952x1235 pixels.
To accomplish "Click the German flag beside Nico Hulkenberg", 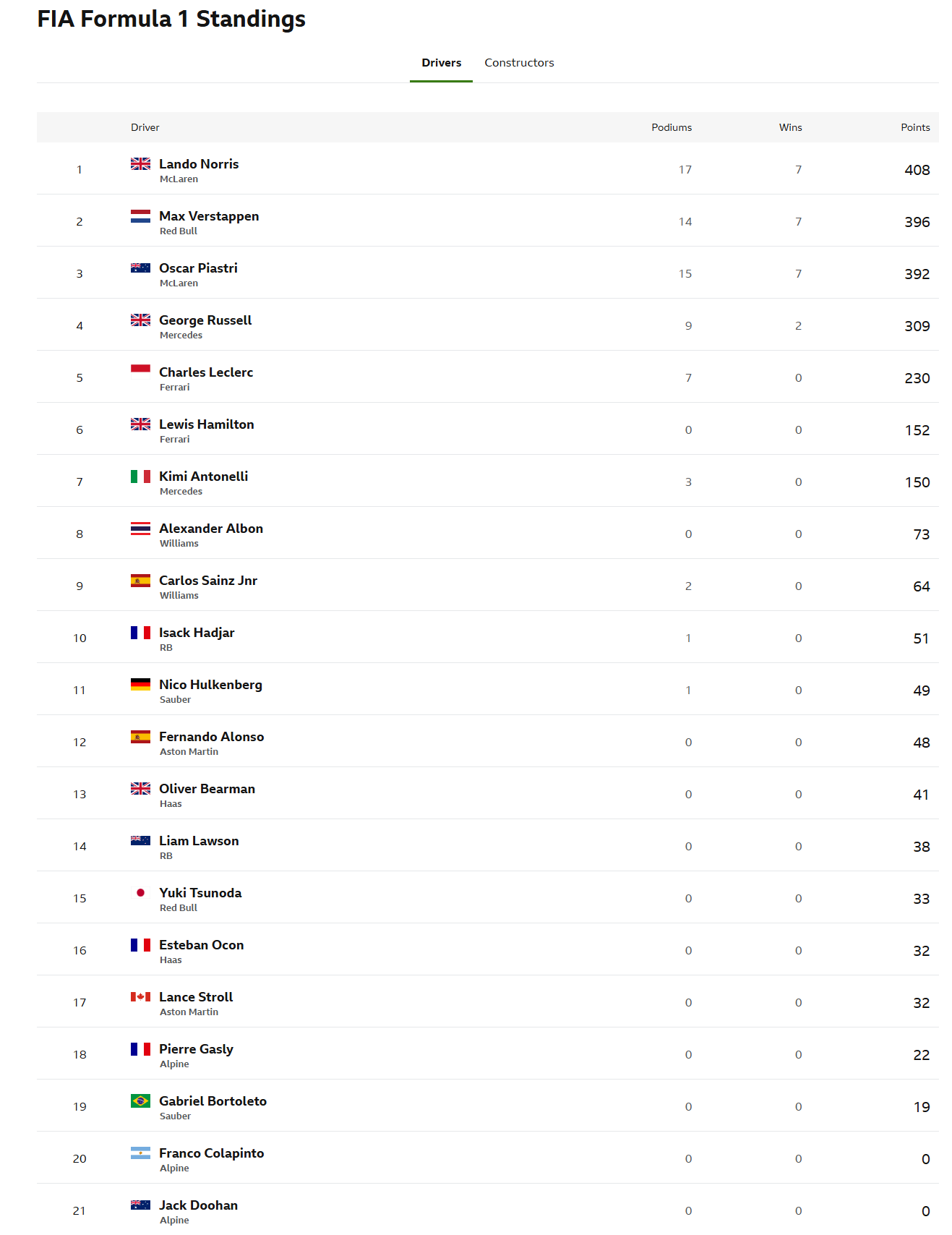I will [140, 685].
